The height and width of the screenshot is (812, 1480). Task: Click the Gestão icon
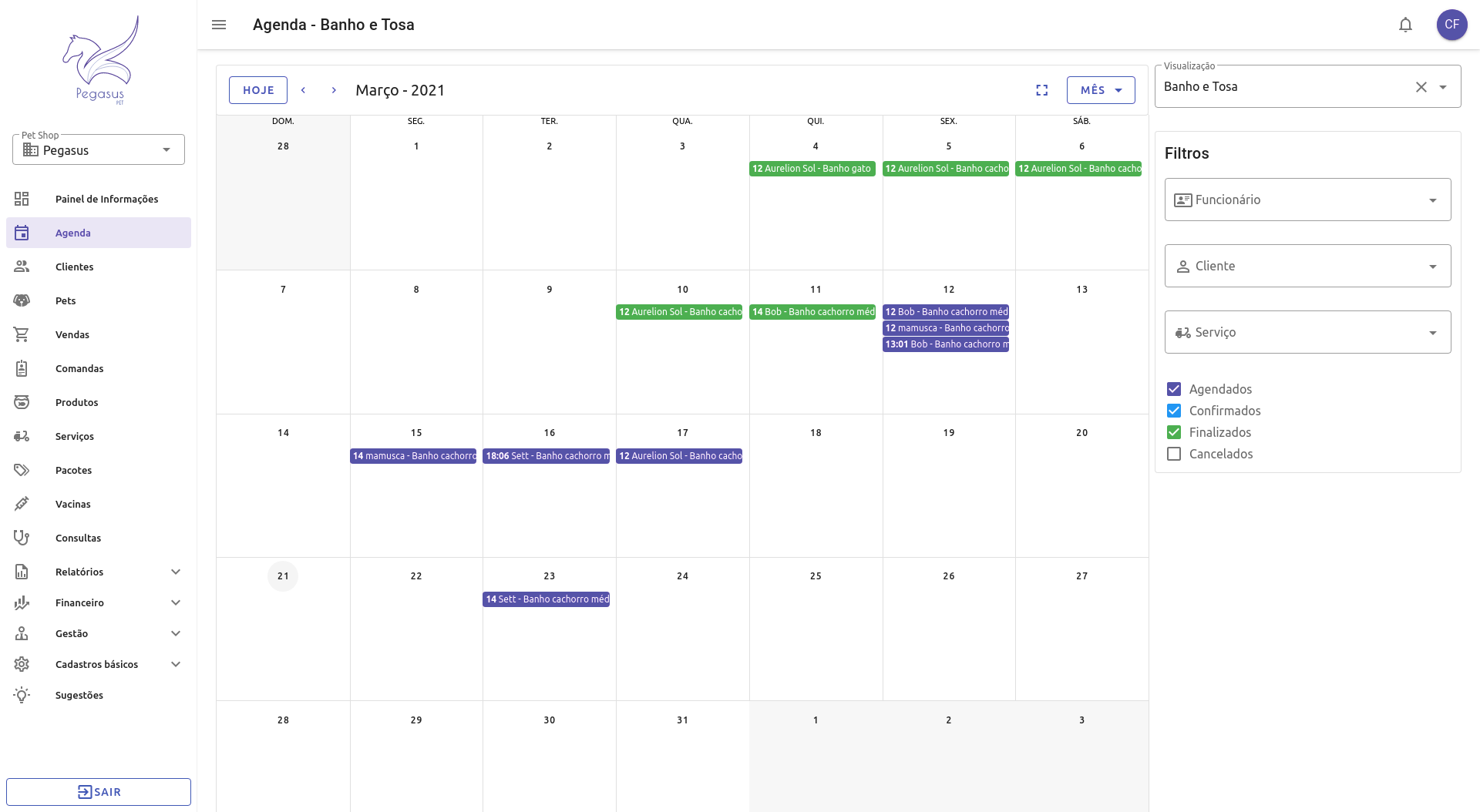22,633
